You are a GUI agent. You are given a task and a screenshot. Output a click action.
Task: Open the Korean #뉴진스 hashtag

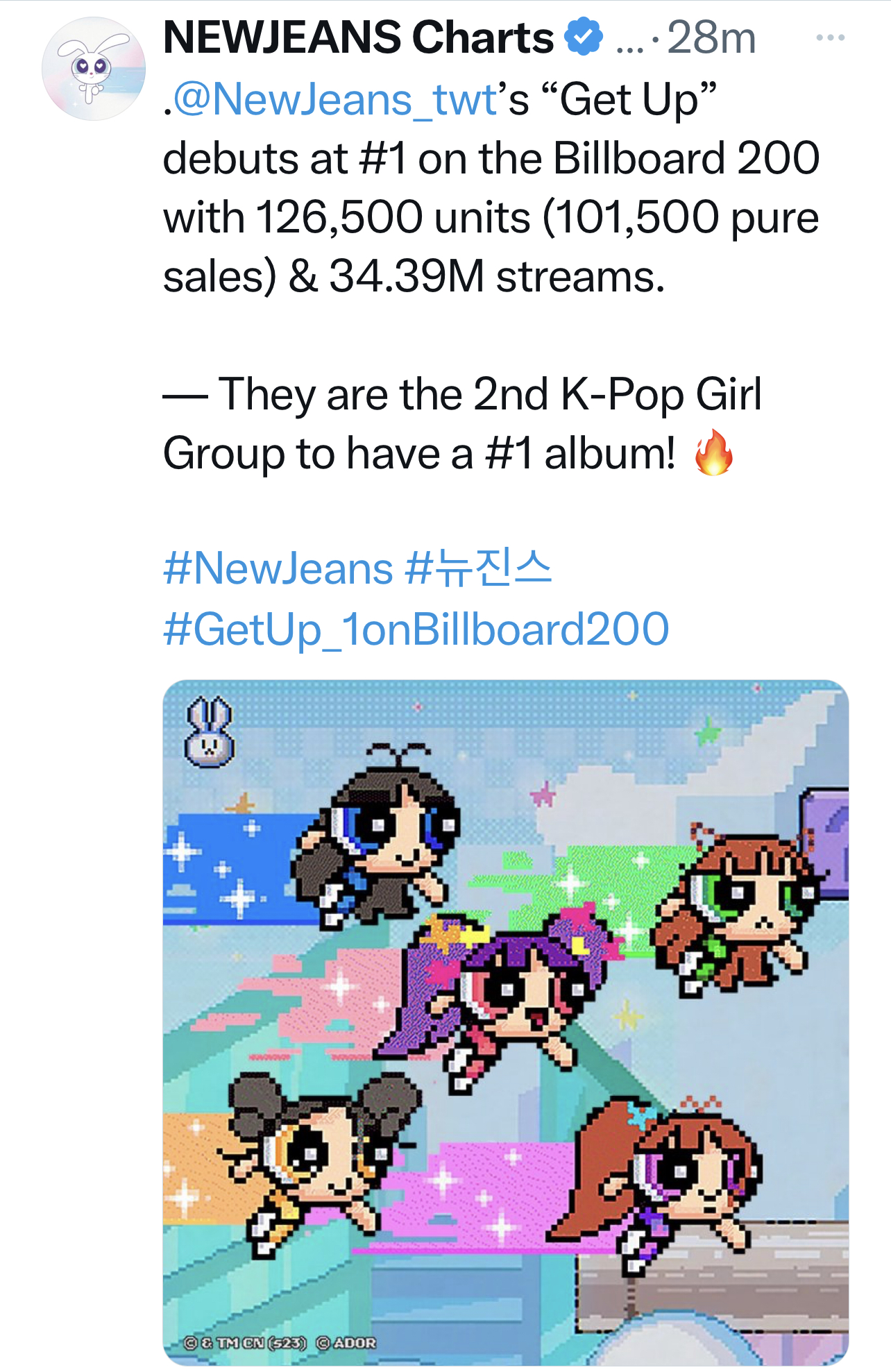479,568
